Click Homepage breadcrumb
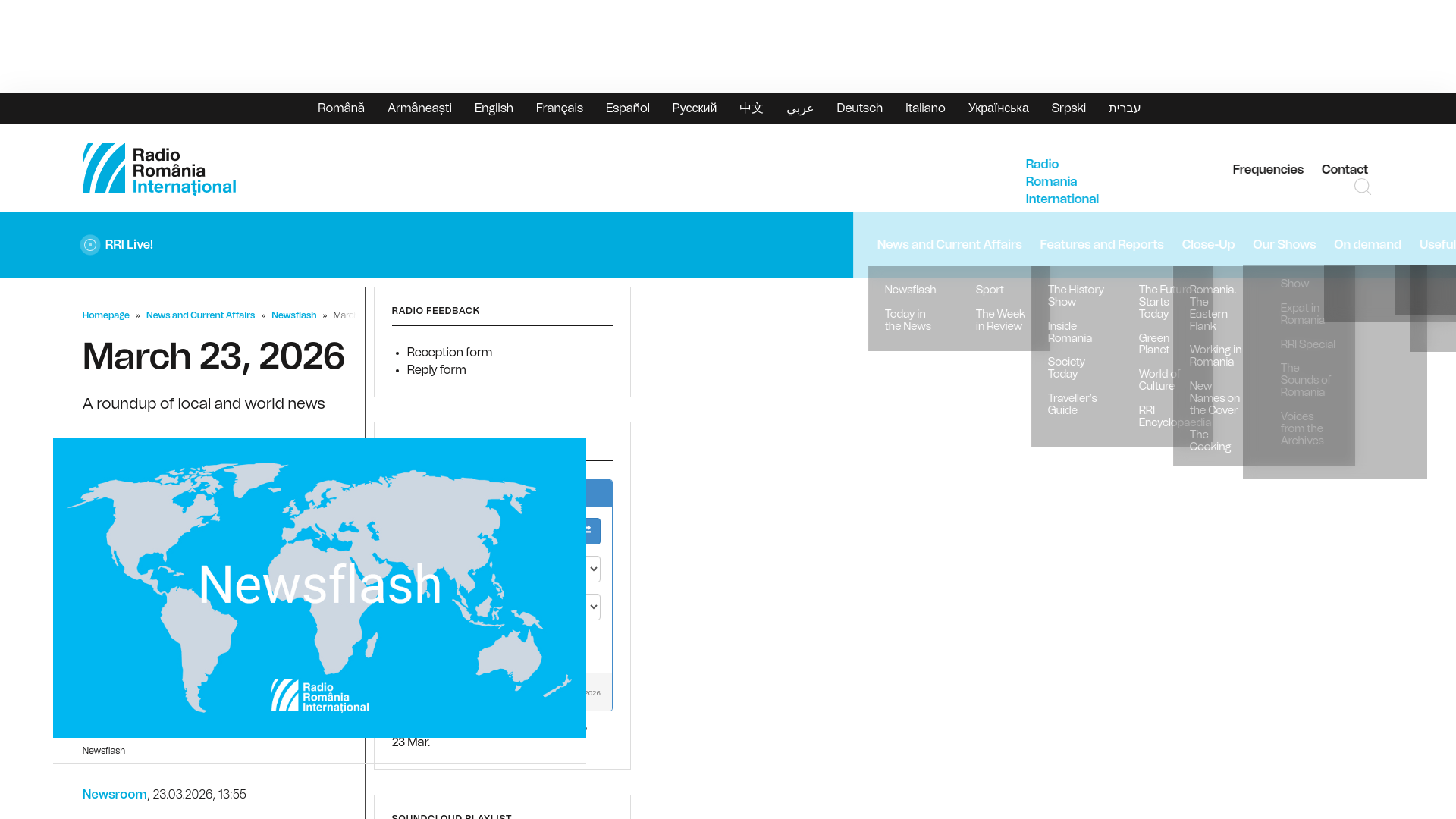Screen dimensions: 1456x819 [x=105, y=315]
